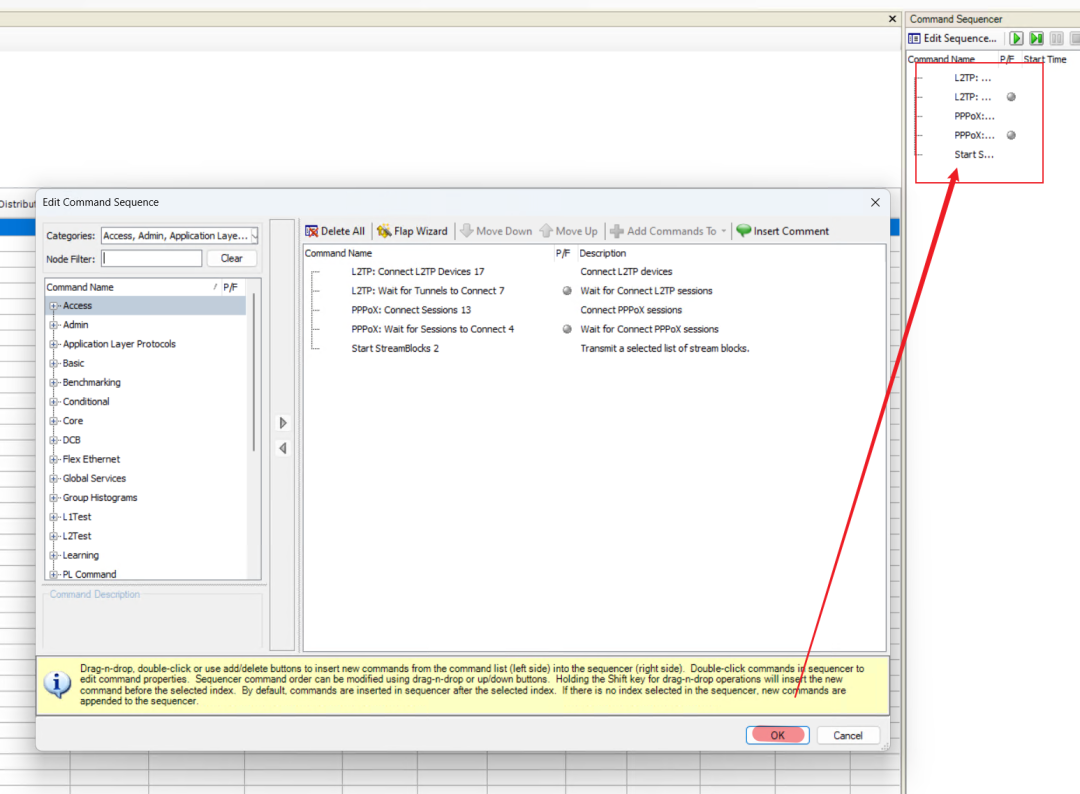
Task: Click the Edit Sequence icon in Command Sequencer
Action: click(915, 38)
